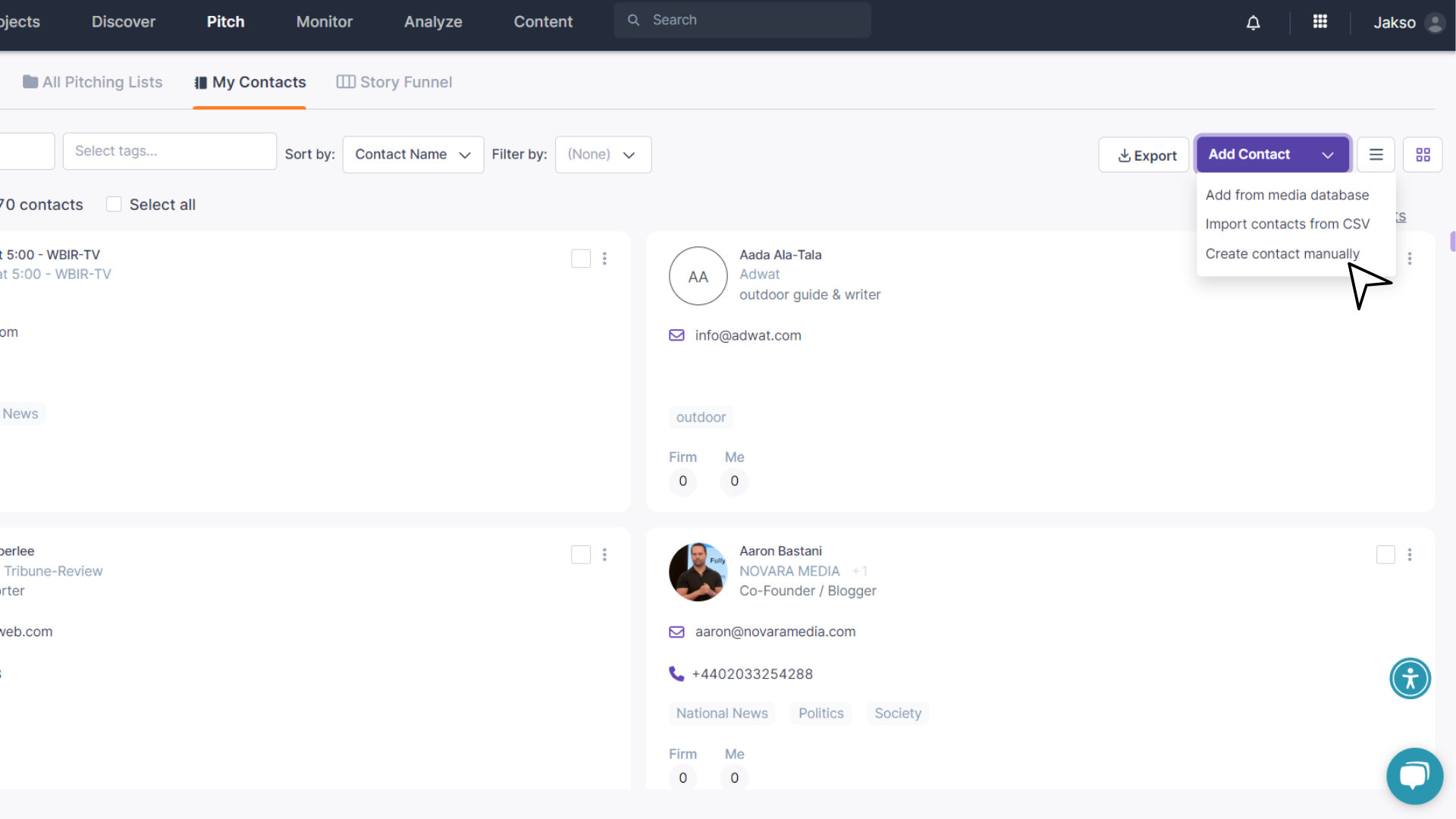This screenshot has height=819, width=1456.
Task: Open Aaron Bastani contact name
Action: pos(780,551)
